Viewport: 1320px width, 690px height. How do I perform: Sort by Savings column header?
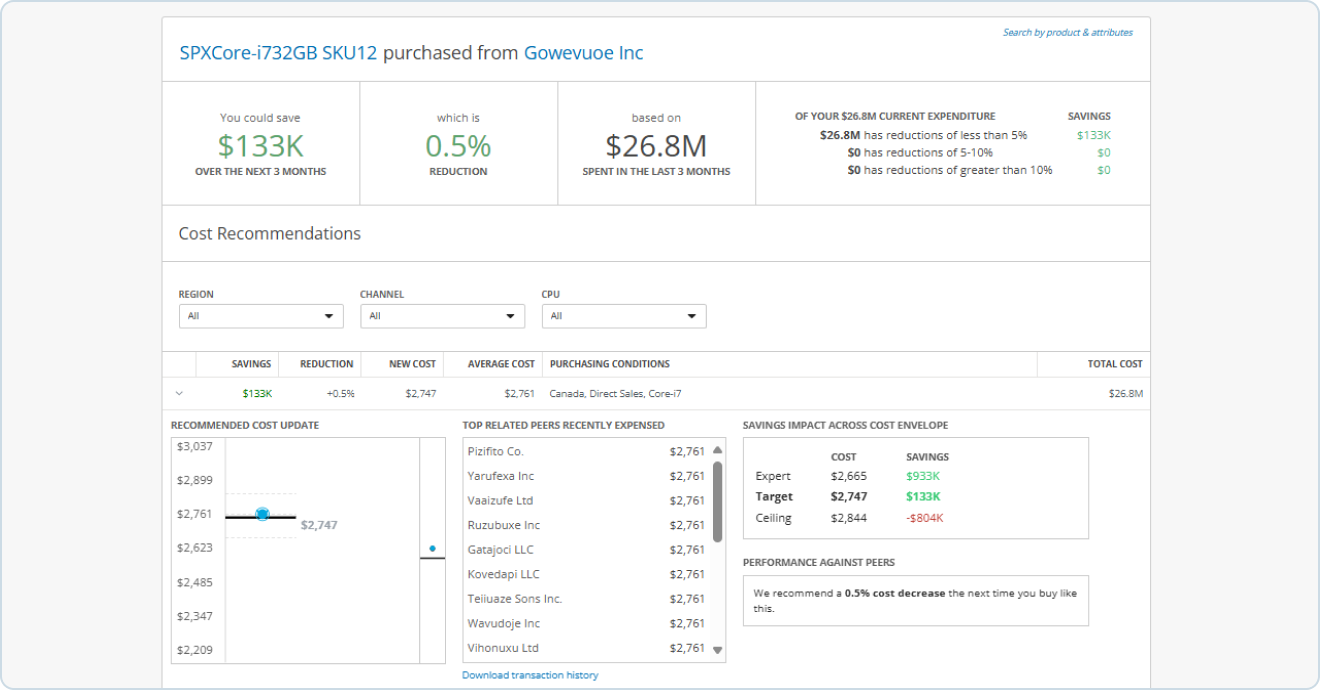tap(251, 364)
